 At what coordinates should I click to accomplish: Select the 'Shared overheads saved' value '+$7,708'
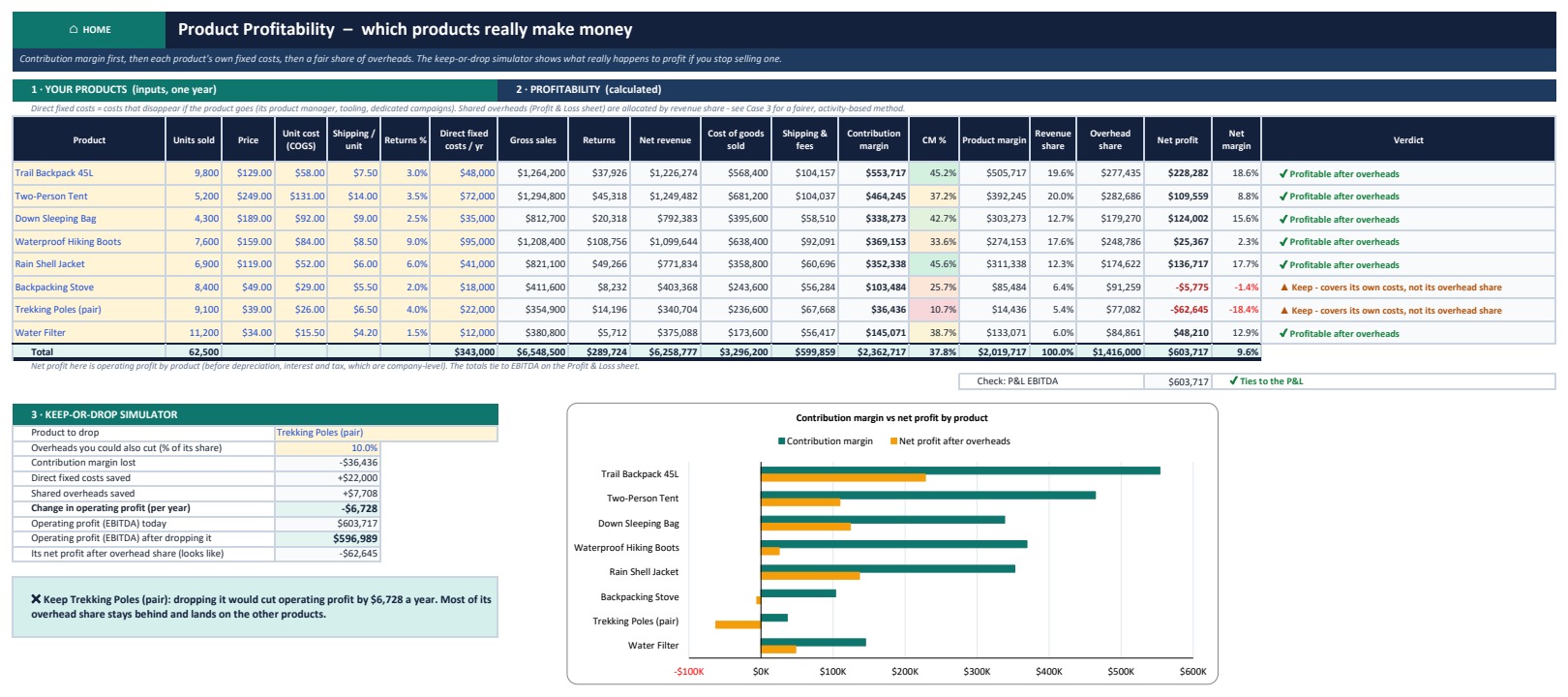coord(327,494)
